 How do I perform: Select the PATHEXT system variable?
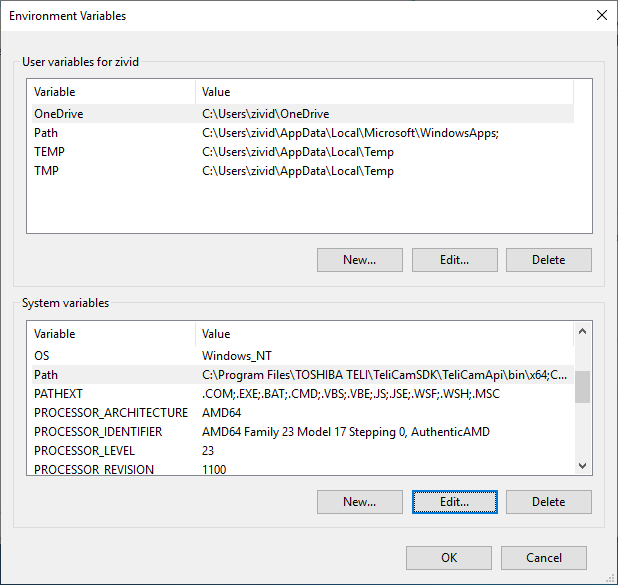point(58,394)
